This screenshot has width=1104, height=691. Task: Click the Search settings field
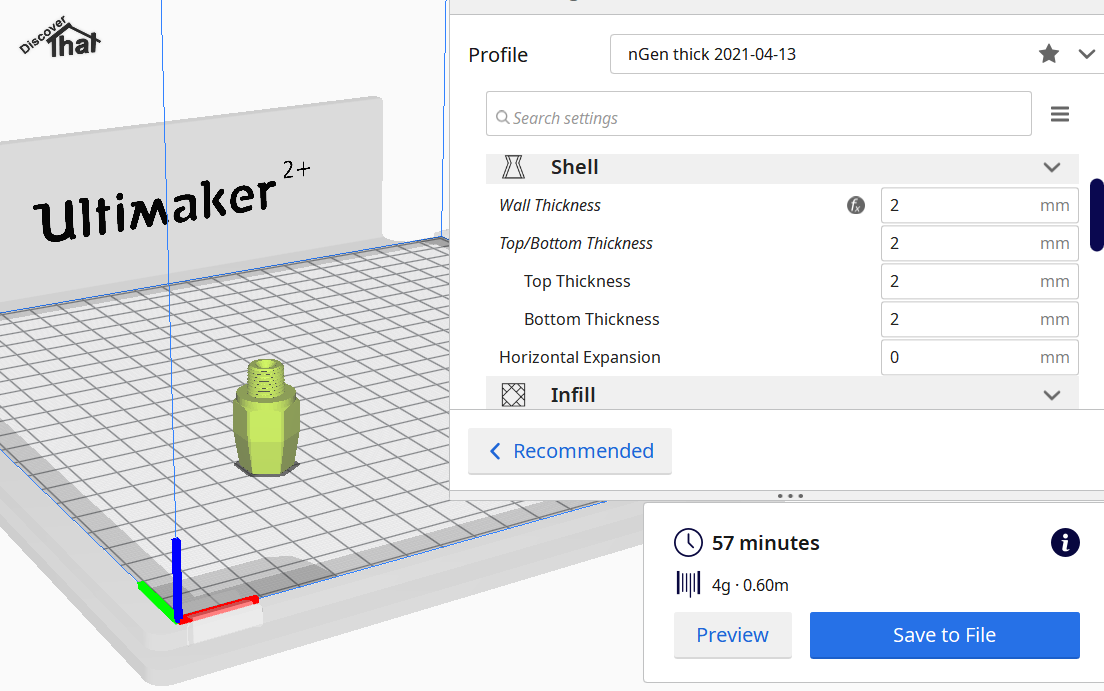click(x=758, y=113)
